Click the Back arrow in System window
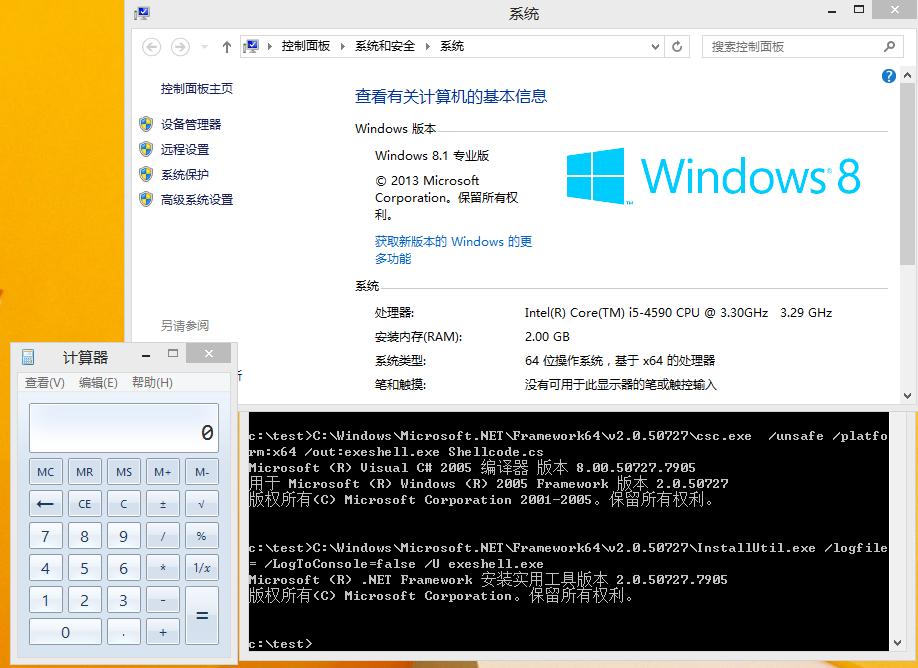The width and height of the screenshot is (918, 668). pyautogui.click(x=152, y=47)
